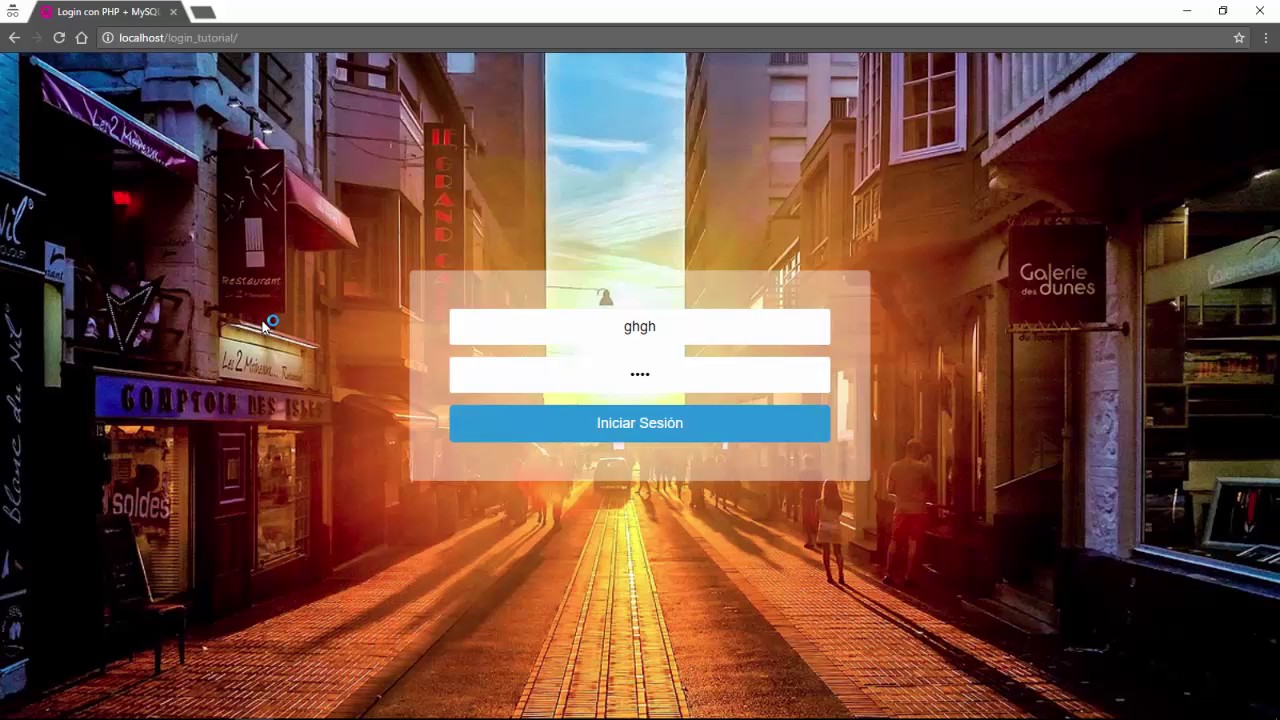Select the Login con PHP + MySQL tab
Screen dimensions: 1280x720
[x=107, y=12]
